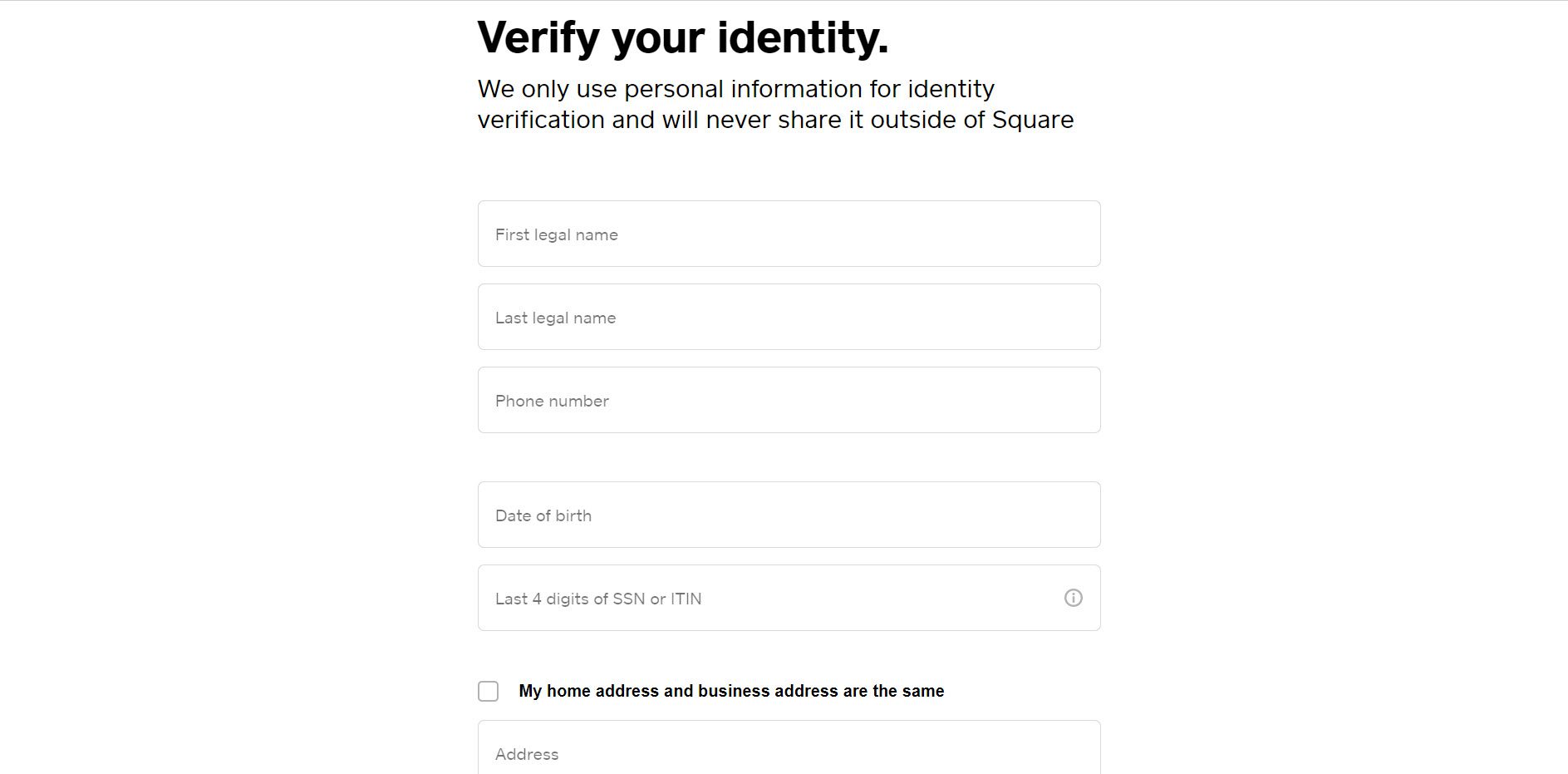The width and height of the screenshot is (1568, 774).
Task: Click the 'Verify your identity.' heading
Action: pos(683,38)
